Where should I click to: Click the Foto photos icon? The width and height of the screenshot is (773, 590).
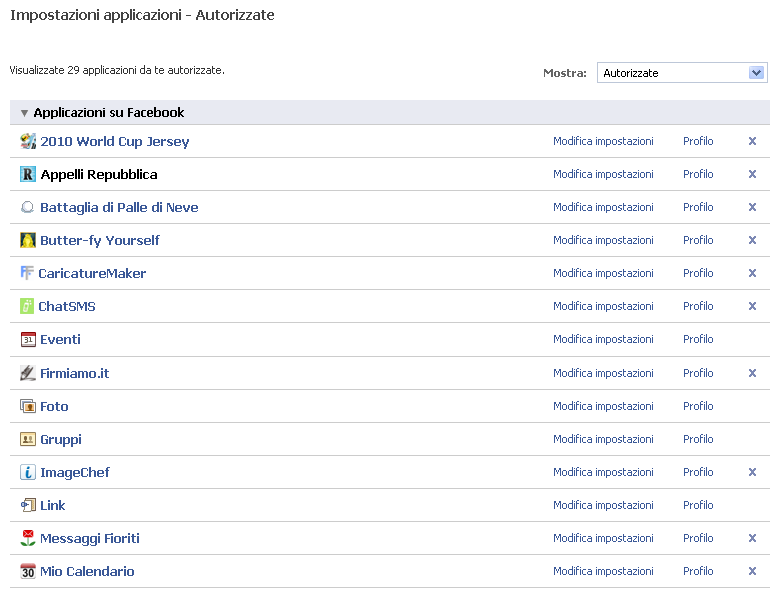pos(28,407)
